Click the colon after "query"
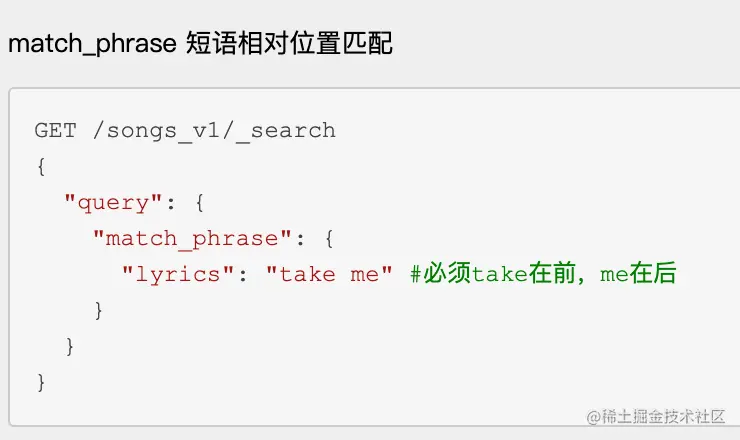This screenshot has width=740, height=440. point(171,202)
